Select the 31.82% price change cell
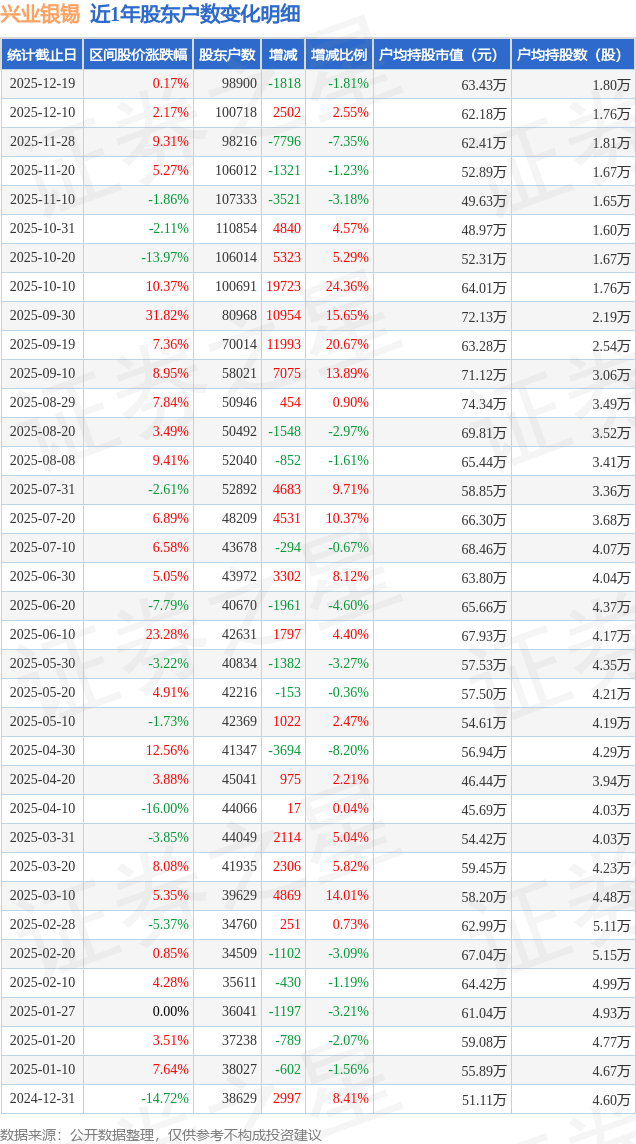This screenshot has width=636, height=1144. 167,316
